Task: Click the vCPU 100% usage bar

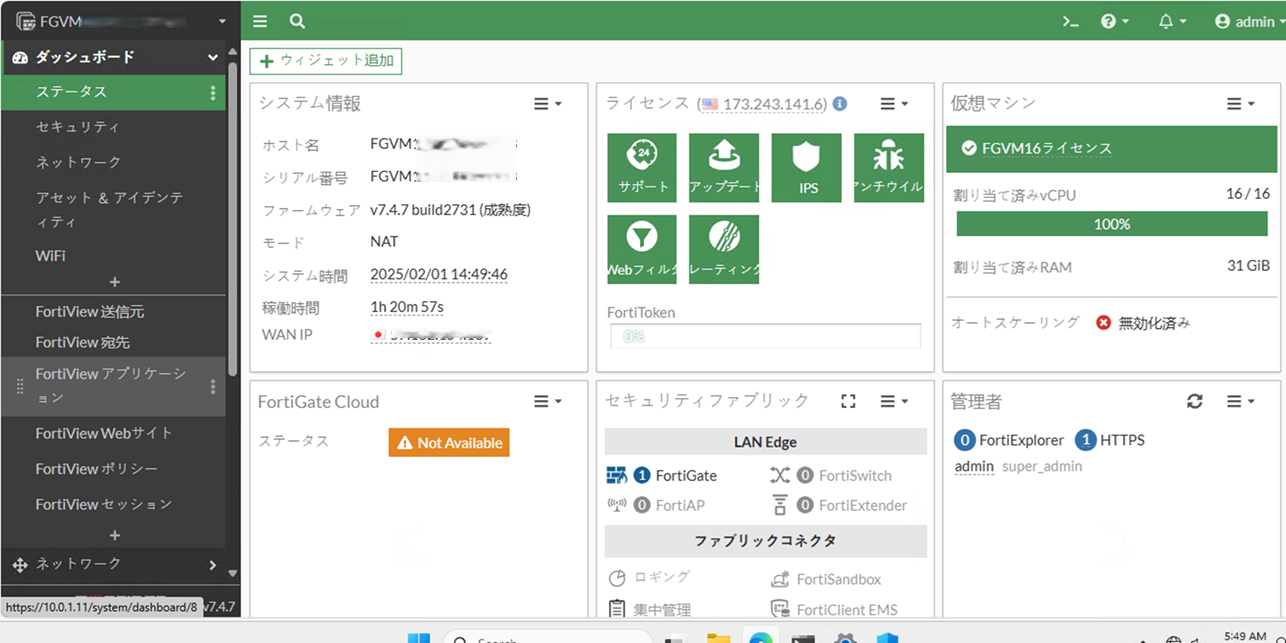Action: click(x=1112, y=224)
